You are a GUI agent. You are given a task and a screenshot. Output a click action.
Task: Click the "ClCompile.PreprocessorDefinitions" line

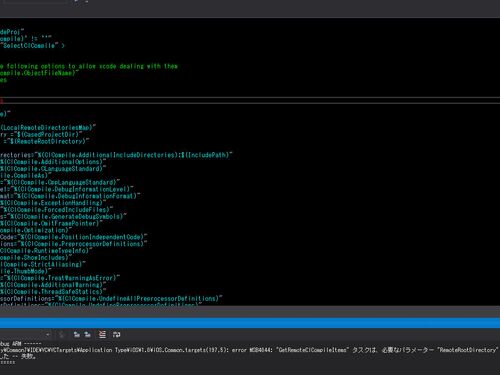74,244
